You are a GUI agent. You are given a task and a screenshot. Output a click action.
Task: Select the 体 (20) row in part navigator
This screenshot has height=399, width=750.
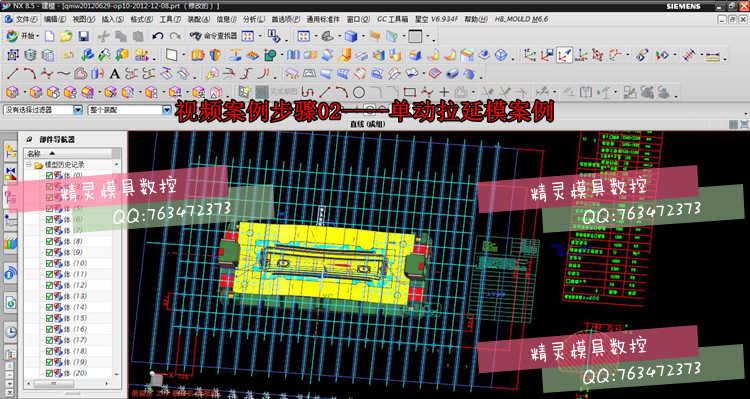click(68, 373)
